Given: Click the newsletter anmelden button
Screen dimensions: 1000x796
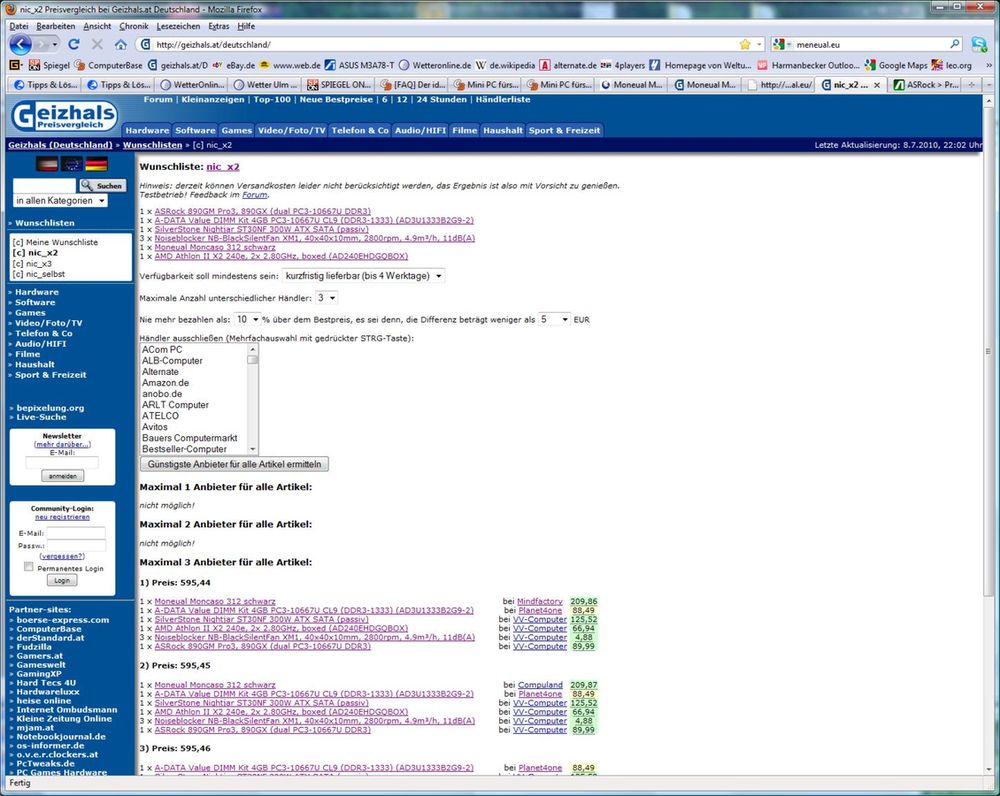Looking at the screenshot, I should [62, 476].
